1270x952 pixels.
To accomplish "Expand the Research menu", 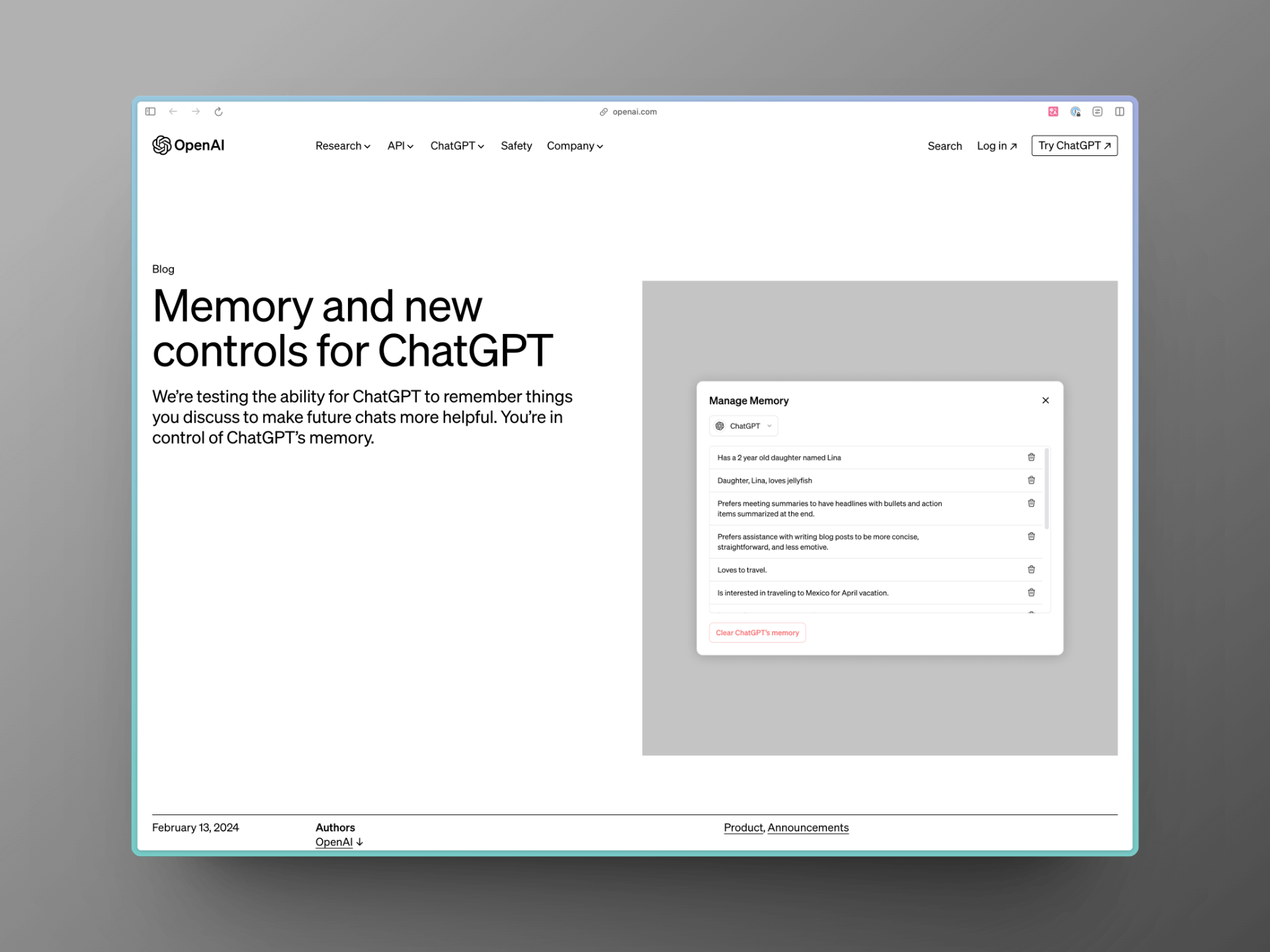I will coord(343,146).
